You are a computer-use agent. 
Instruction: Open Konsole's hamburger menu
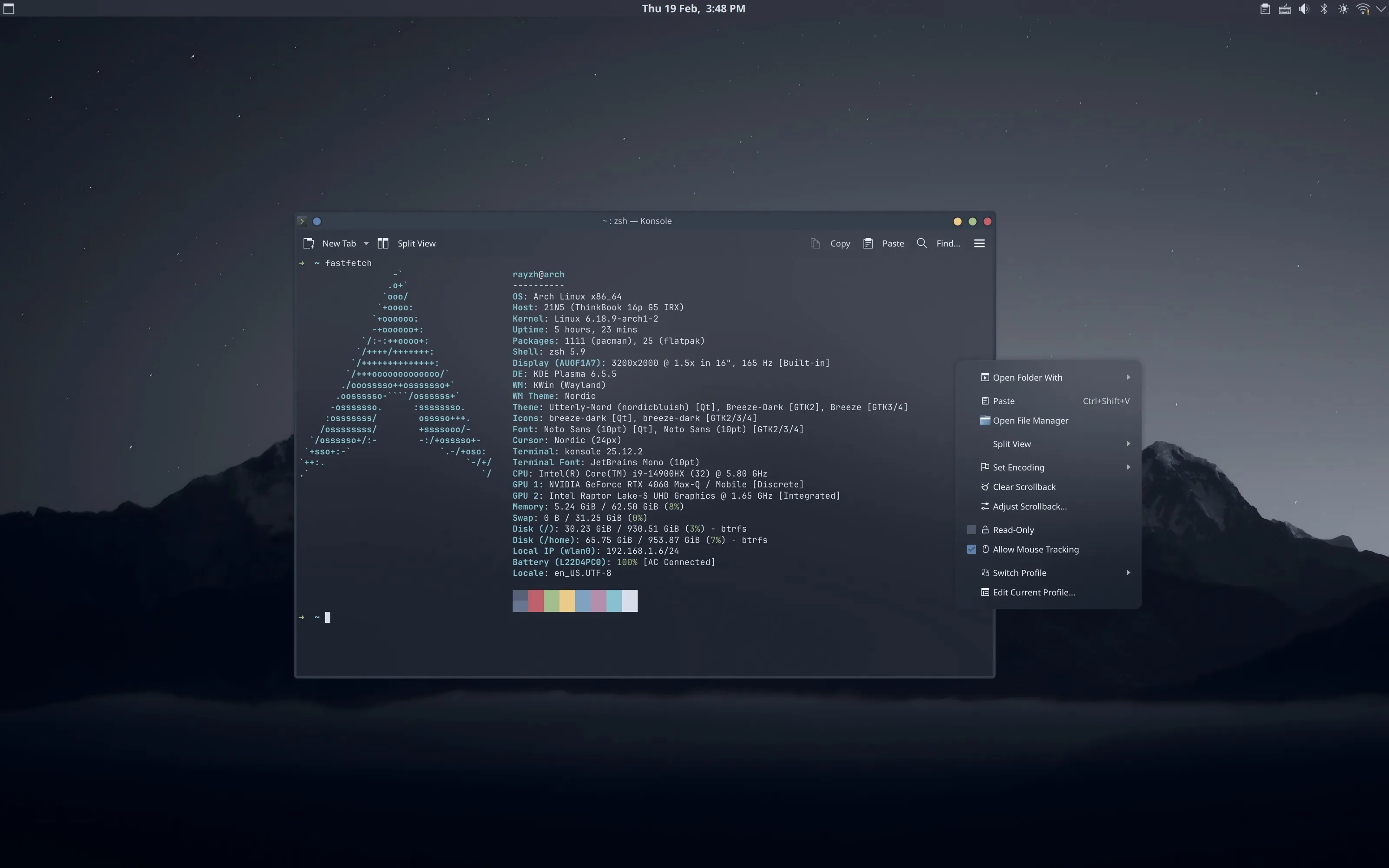pos(979,243)
